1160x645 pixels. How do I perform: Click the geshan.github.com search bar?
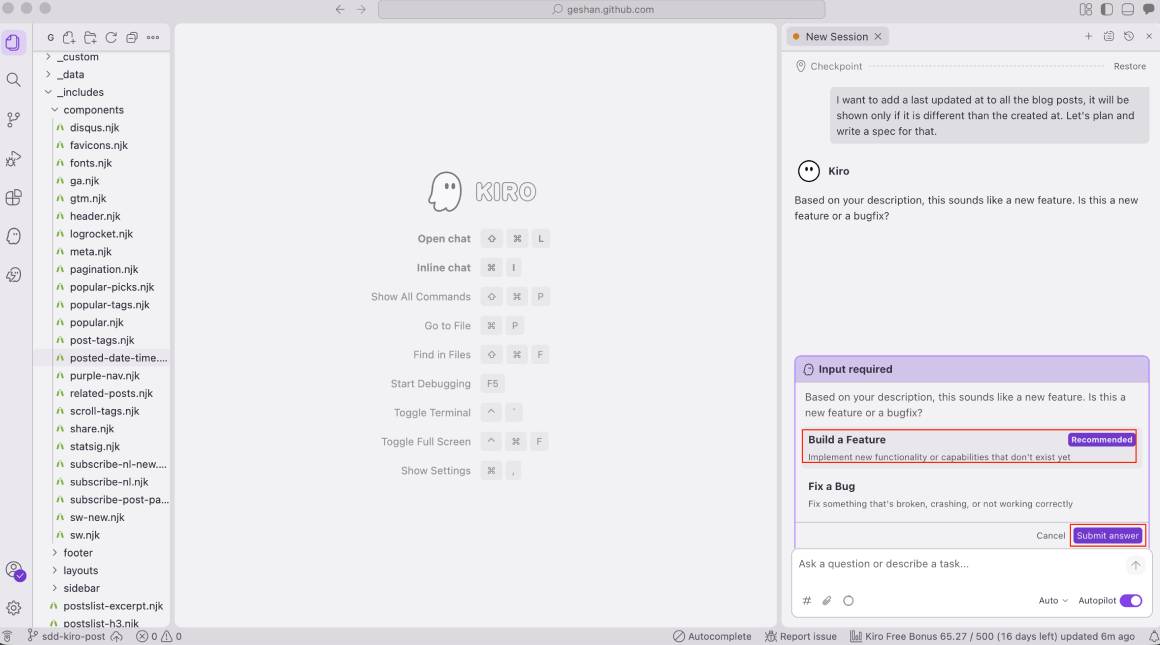click(601, 10)
